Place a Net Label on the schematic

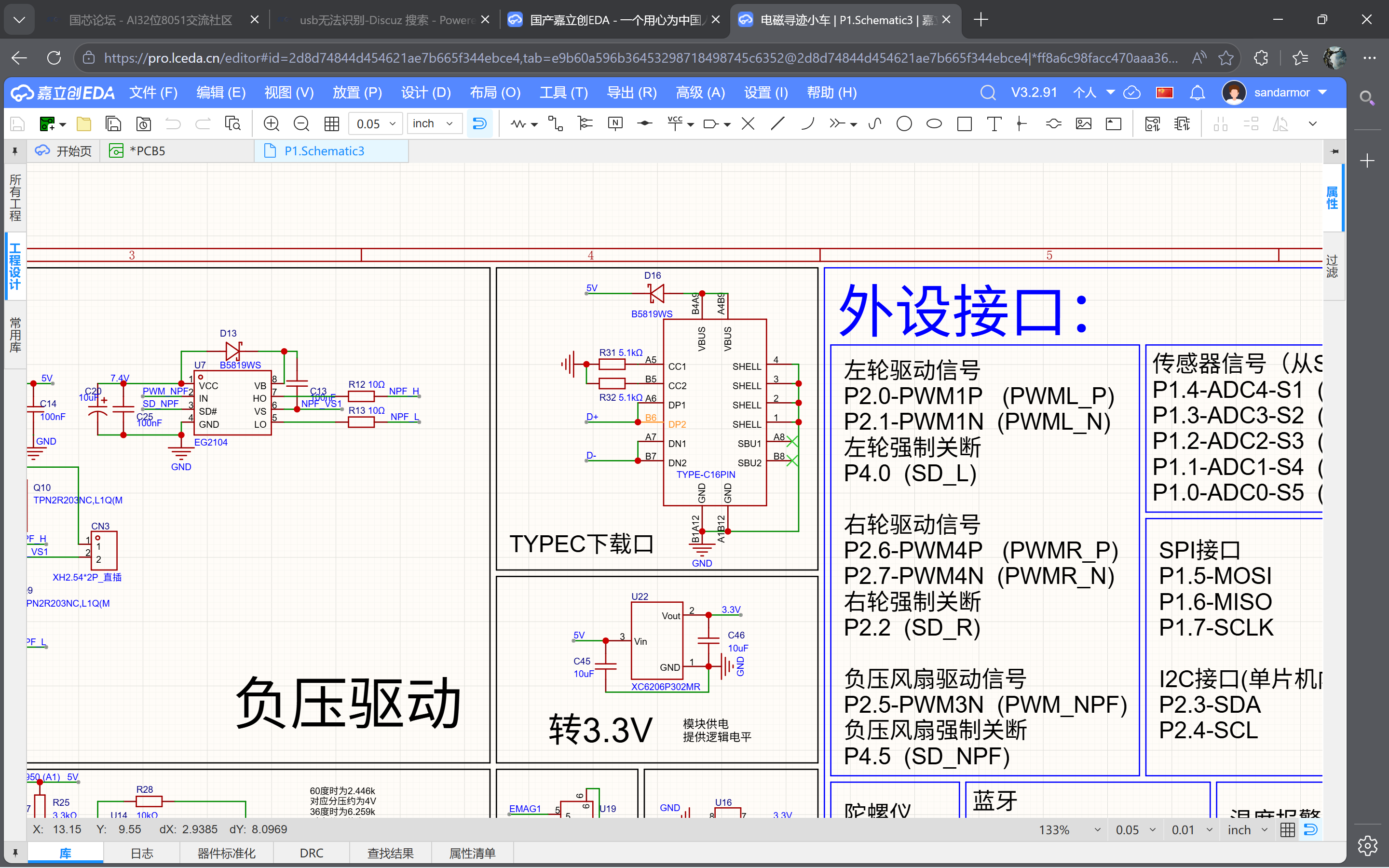615,123
